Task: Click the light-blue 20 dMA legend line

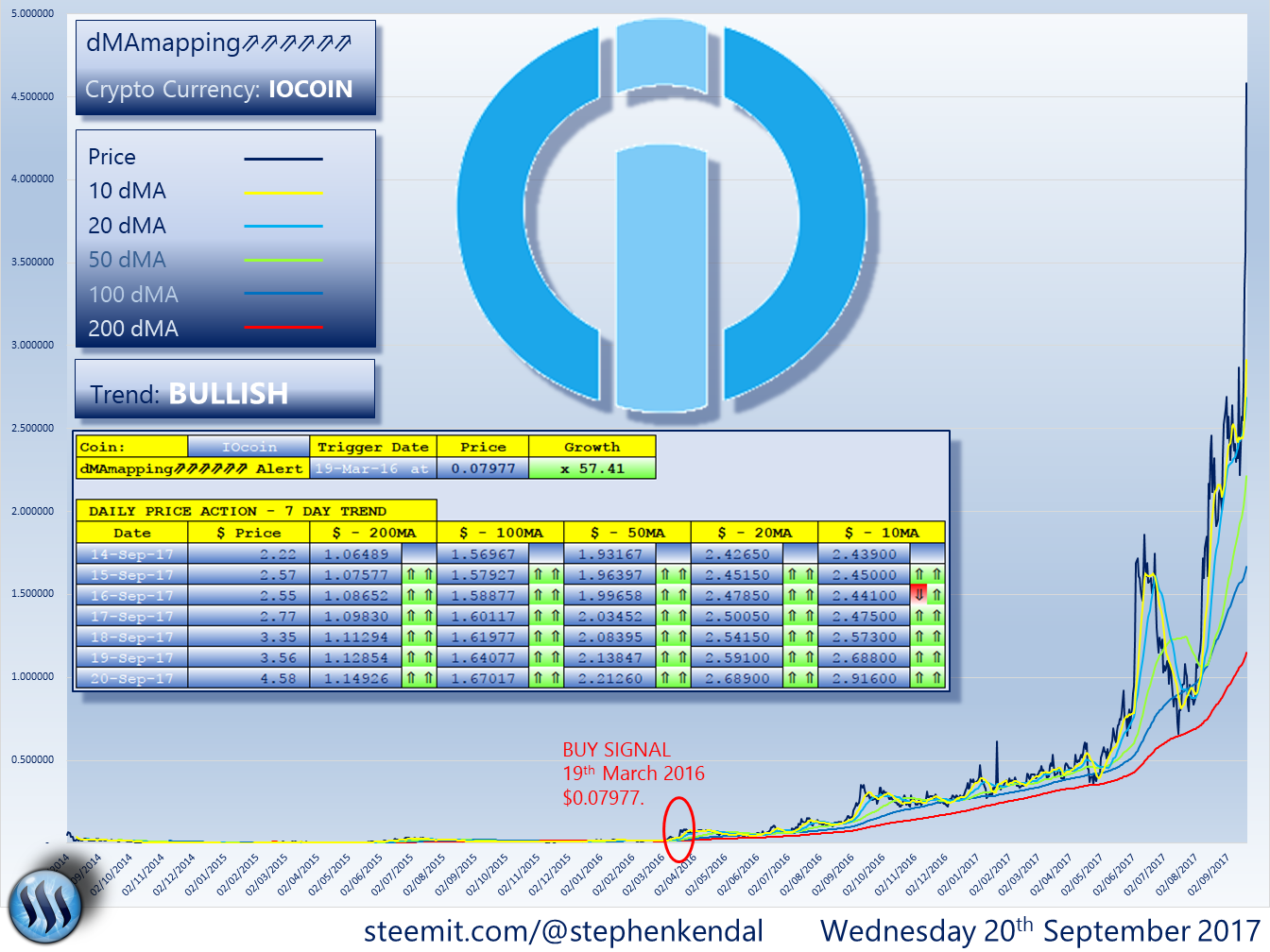Action: point(283,227)
